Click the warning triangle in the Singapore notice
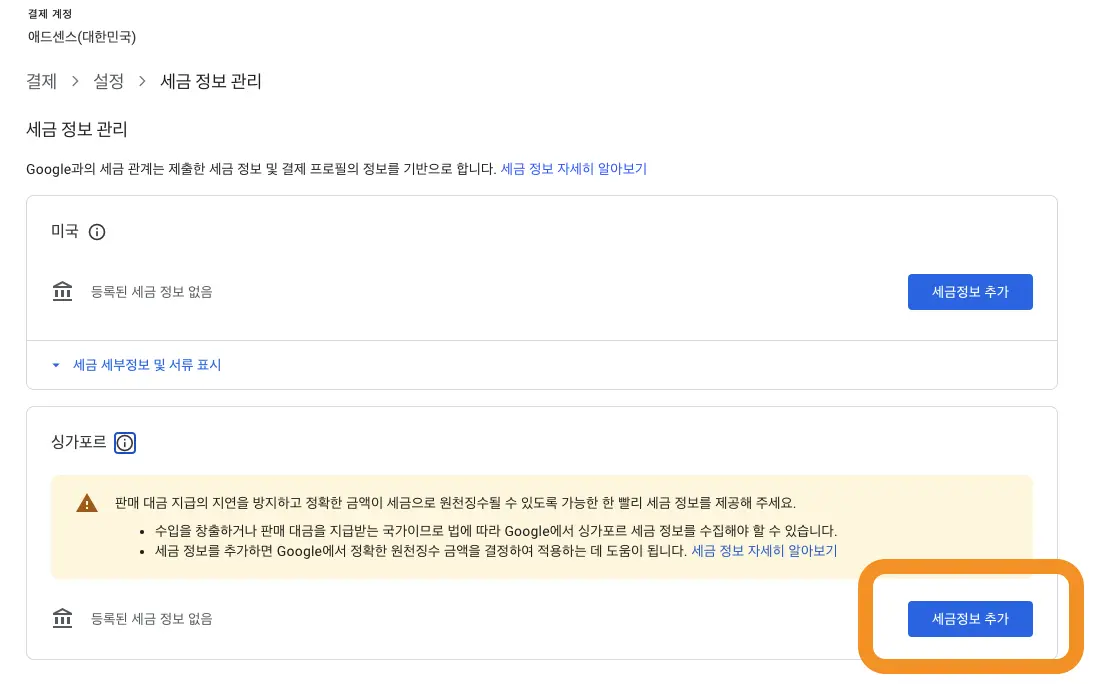Image resolution: width=1104 pixels, height=684 pixels. 86,503
